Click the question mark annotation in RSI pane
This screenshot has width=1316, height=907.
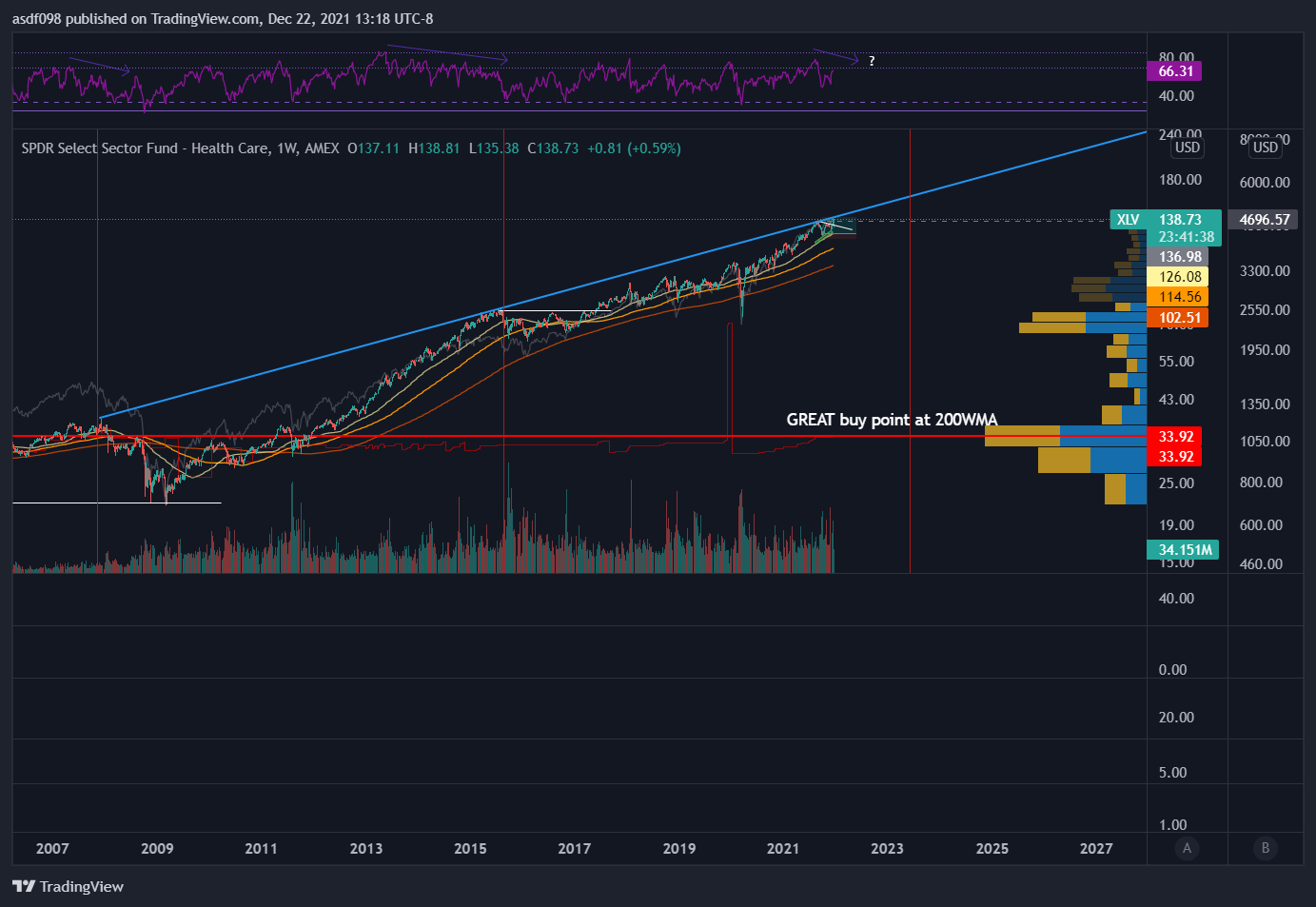[872, 61]
